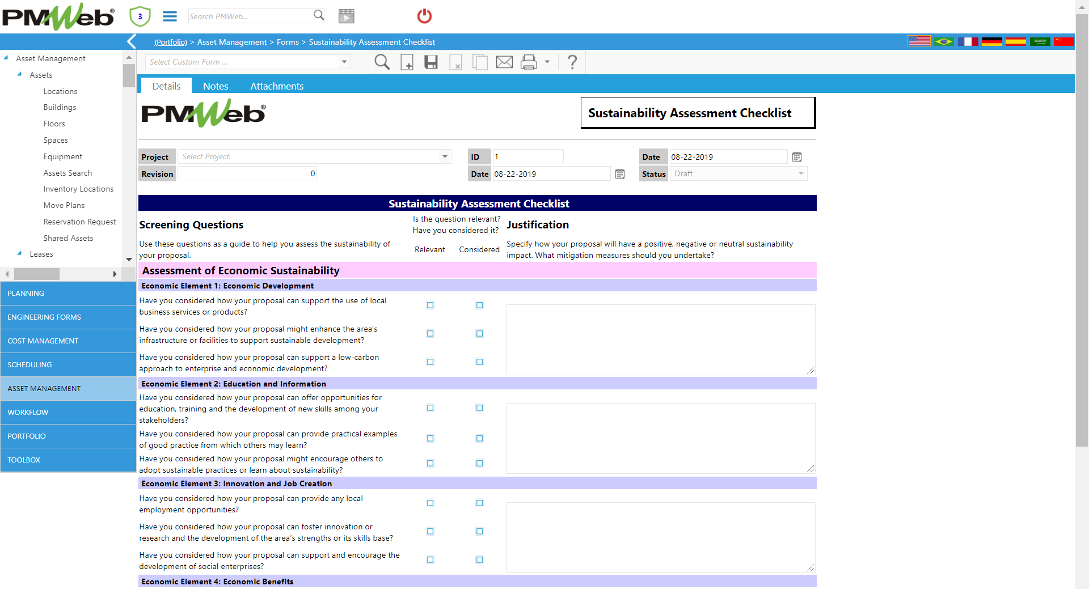
Task: Navigate to Asset Management via the breadcrumb link
Action: pos(232,42)
